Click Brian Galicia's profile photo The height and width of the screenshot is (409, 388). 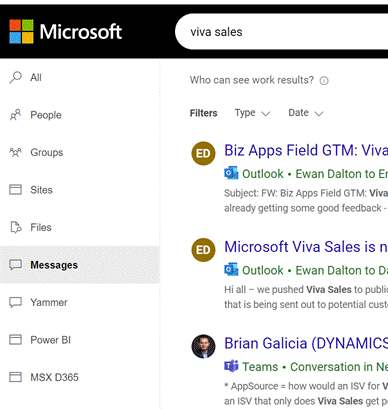click(203, 346)
